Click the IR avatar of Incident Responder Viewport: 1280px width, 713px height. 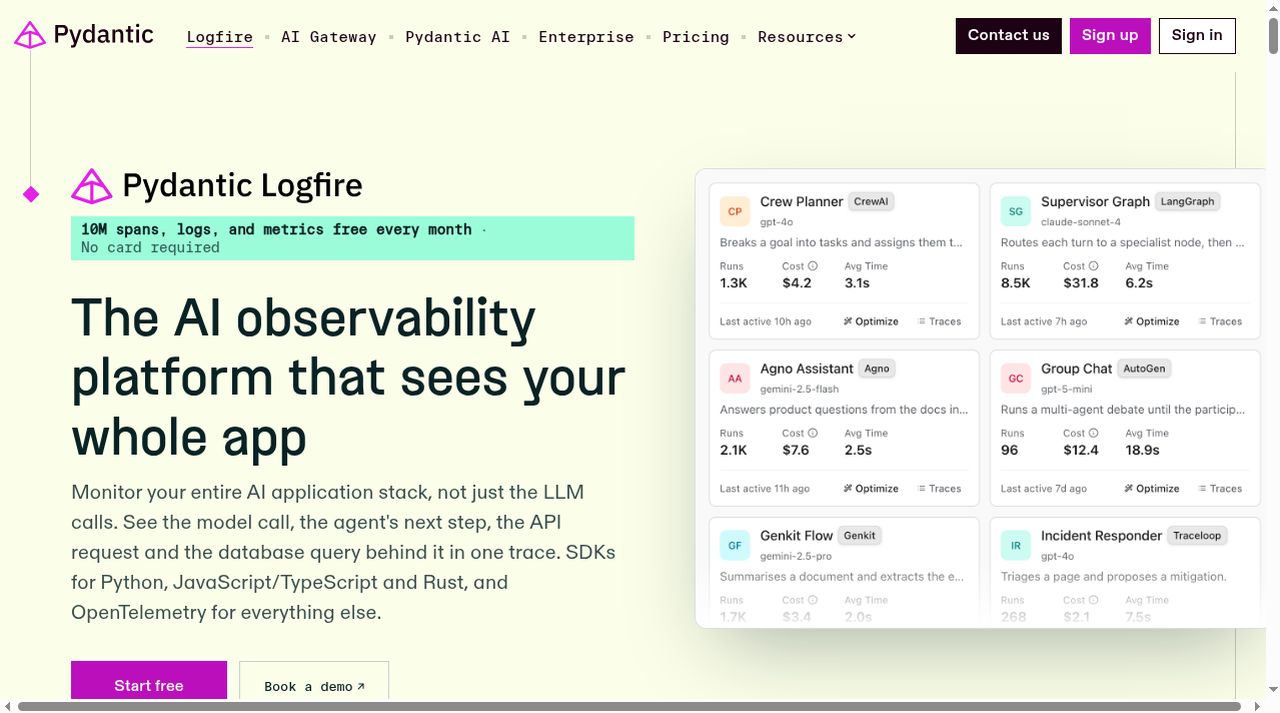tap(1016, 545)
